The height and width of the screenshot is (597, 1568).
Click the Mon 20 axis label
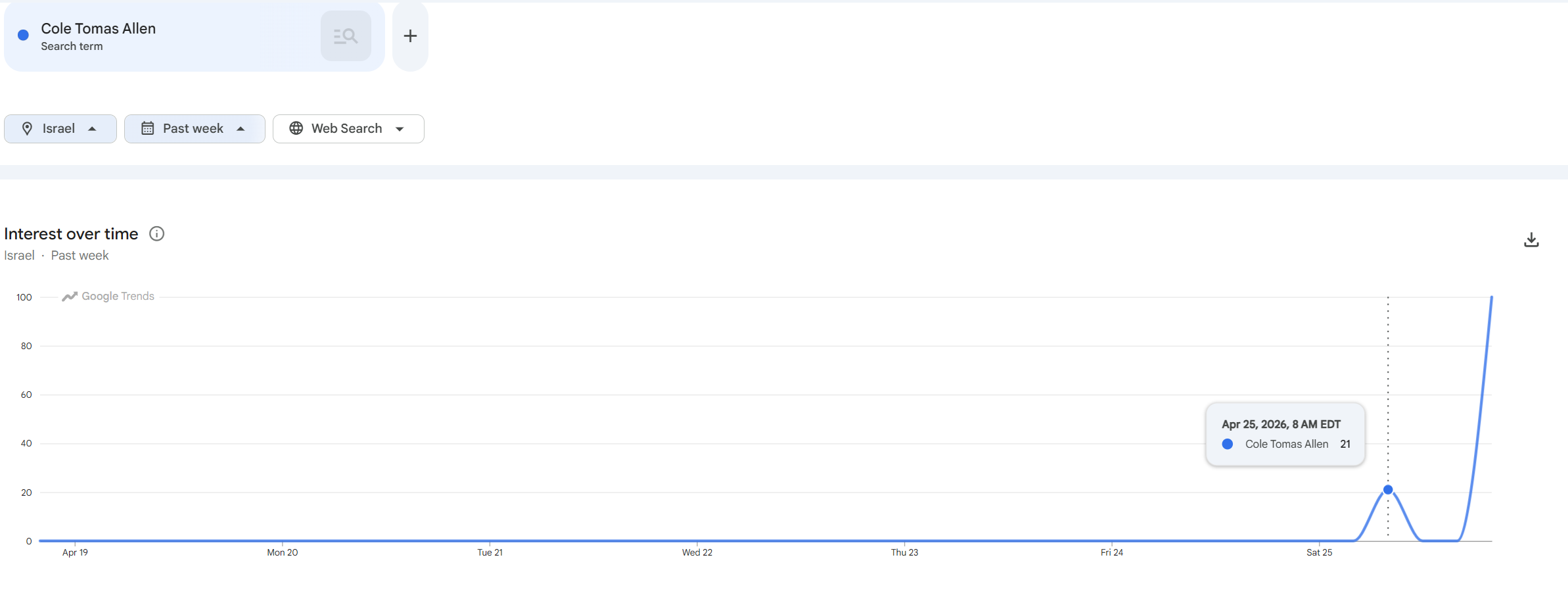coord(283,552)
